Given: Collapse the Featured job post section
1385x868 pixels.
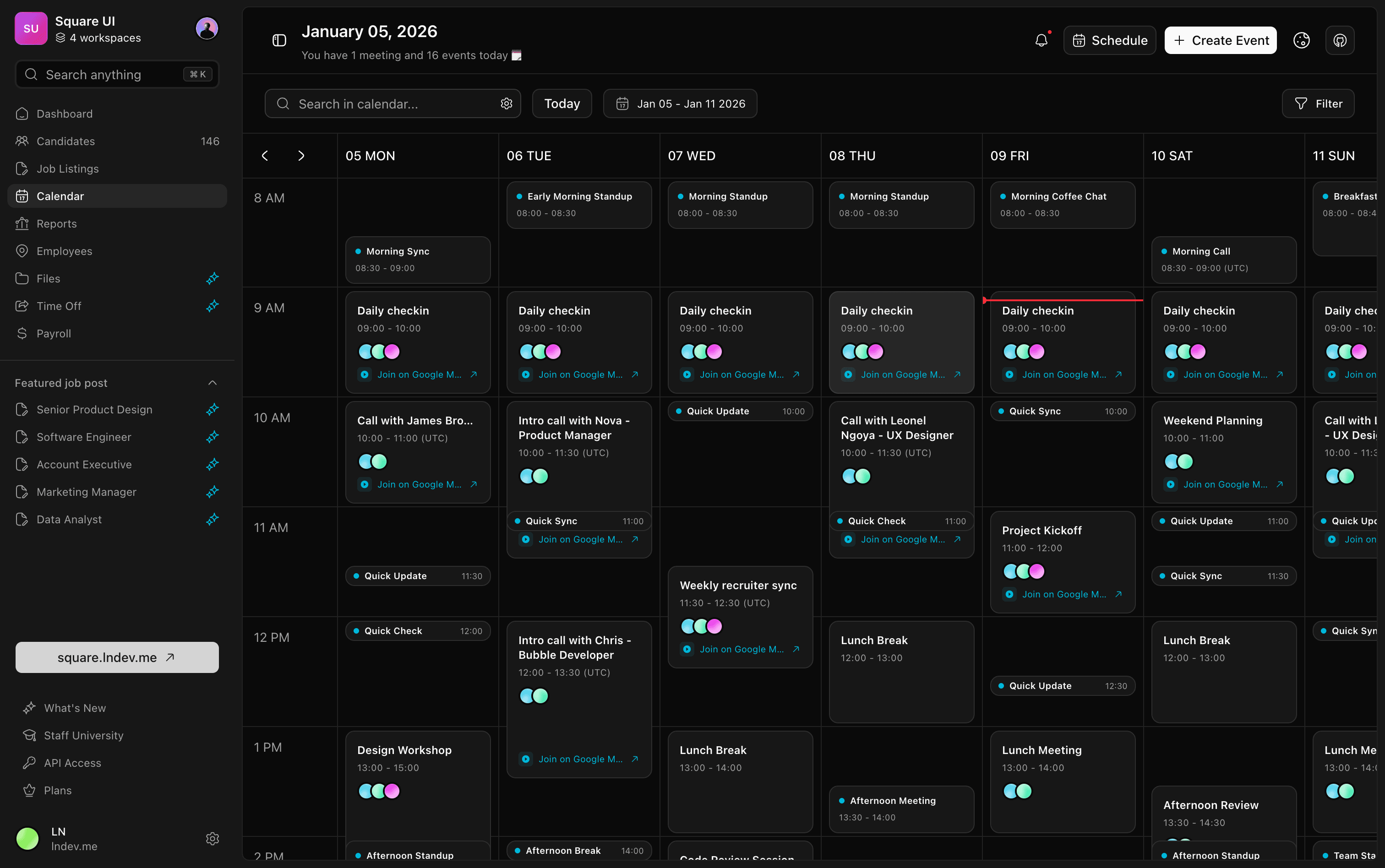Looking at the screenshot, I should coord(213,382).
